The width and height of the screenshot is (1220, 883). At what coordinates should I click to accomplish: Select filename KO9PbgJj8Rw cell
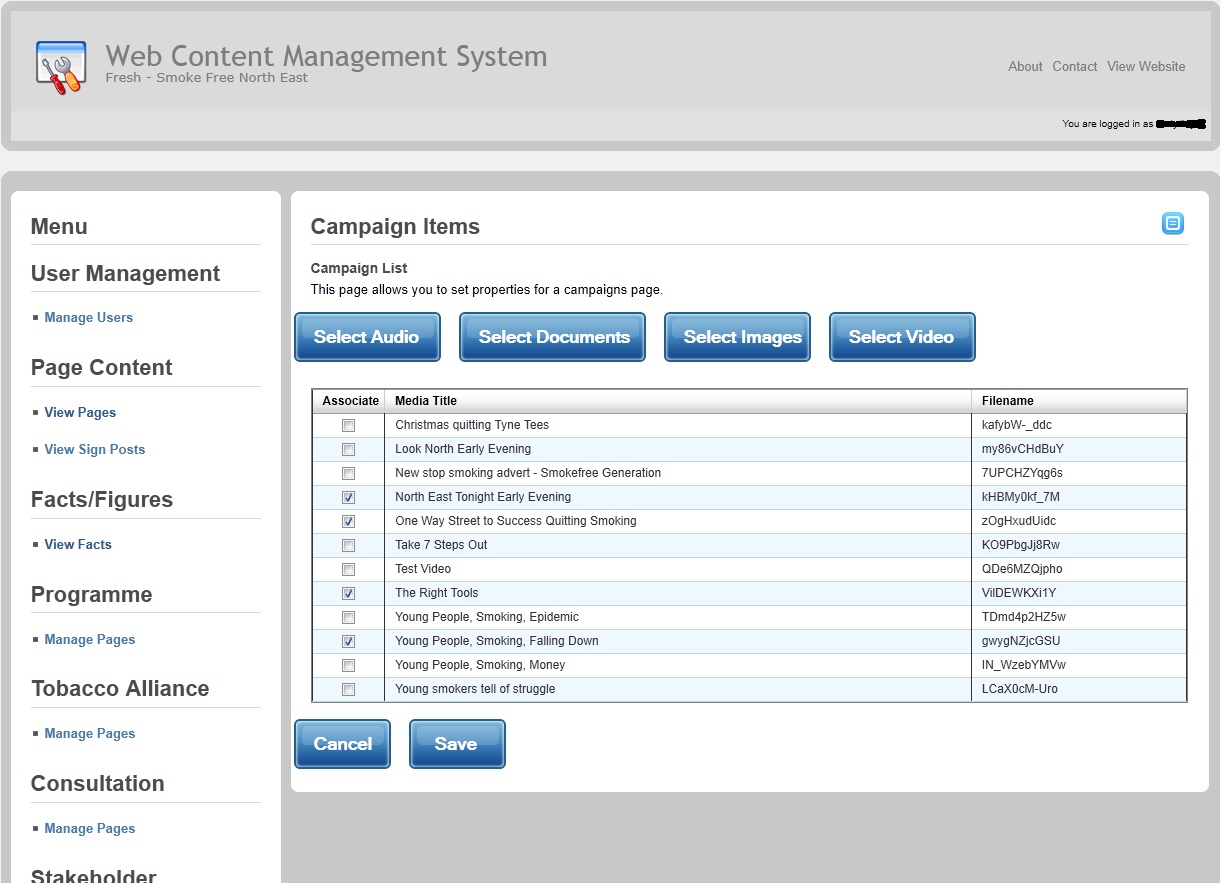pyautogui.click(x=1079, y=545)
